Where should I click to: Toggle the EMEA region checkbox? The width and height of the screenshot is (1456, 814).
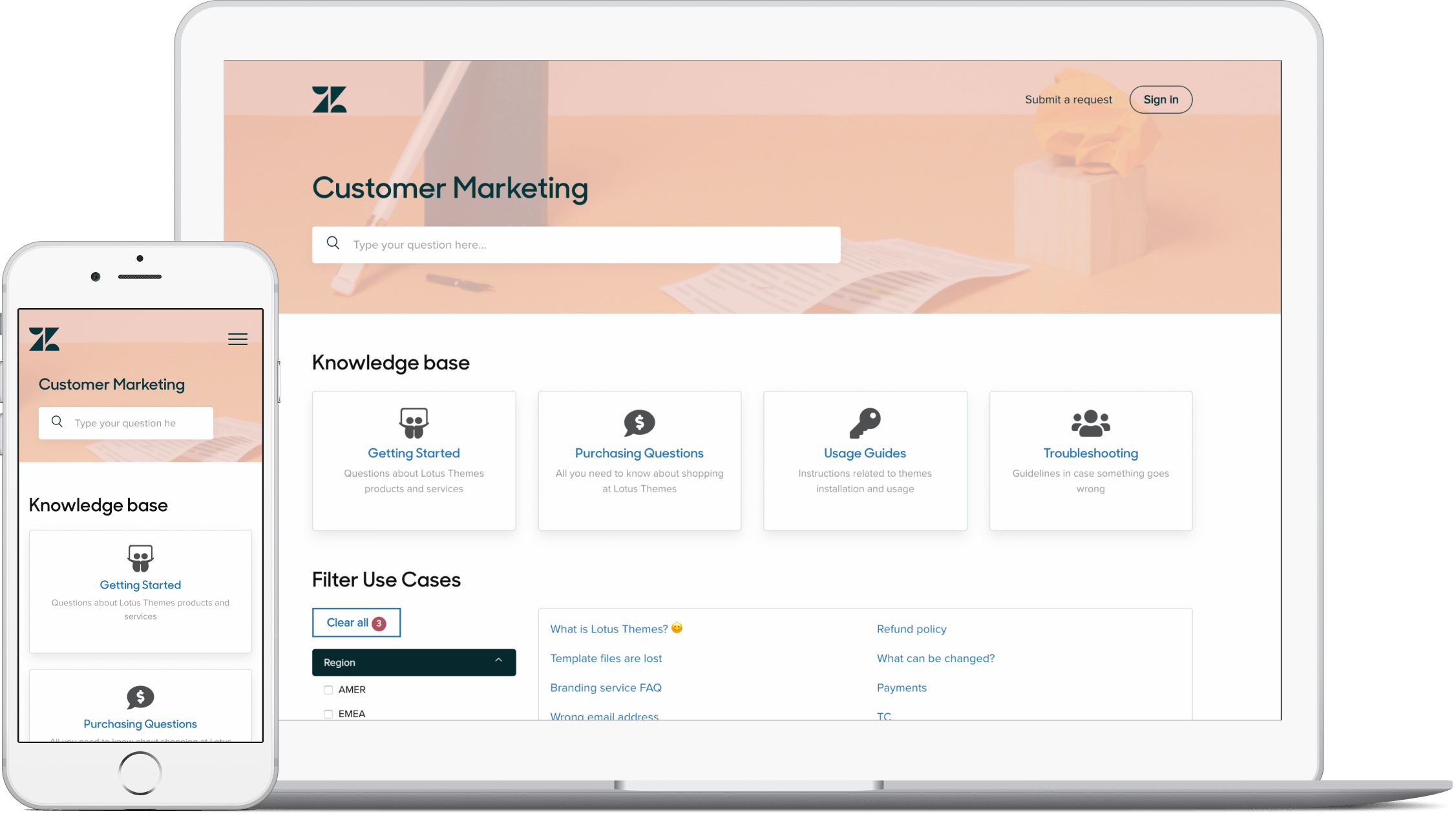coord(328,713)
